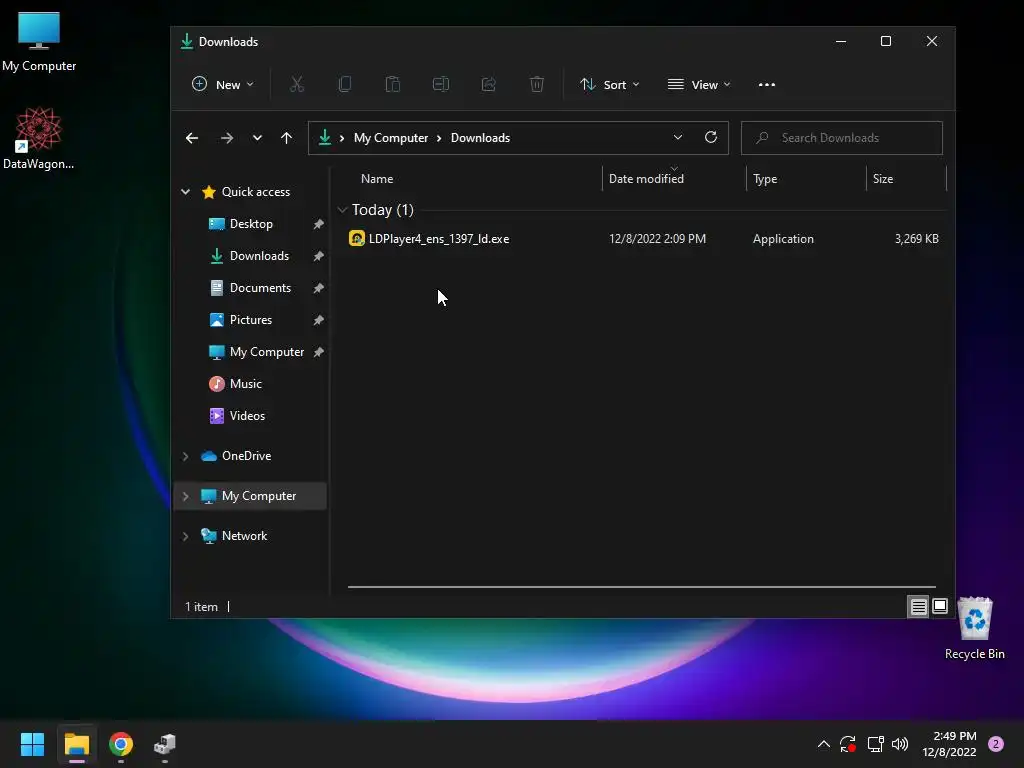Click the Application type cell
1024x768 pixels.
tap(783, 239)
